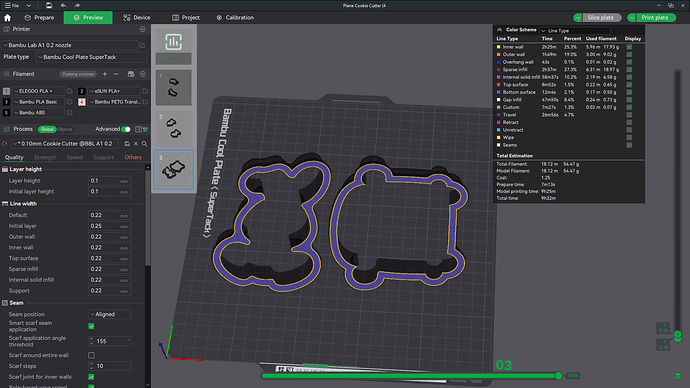Toggle the Advanced mode switch
690x388 pixels.
click(x=126, y=129)
